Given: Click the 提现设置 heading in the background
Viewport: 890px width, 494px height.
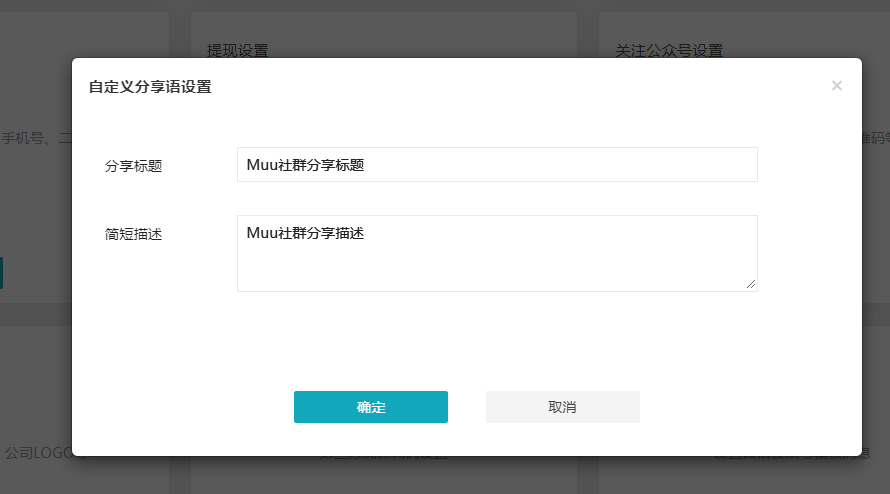Looking at the screenshot, I should click(238, 51).
